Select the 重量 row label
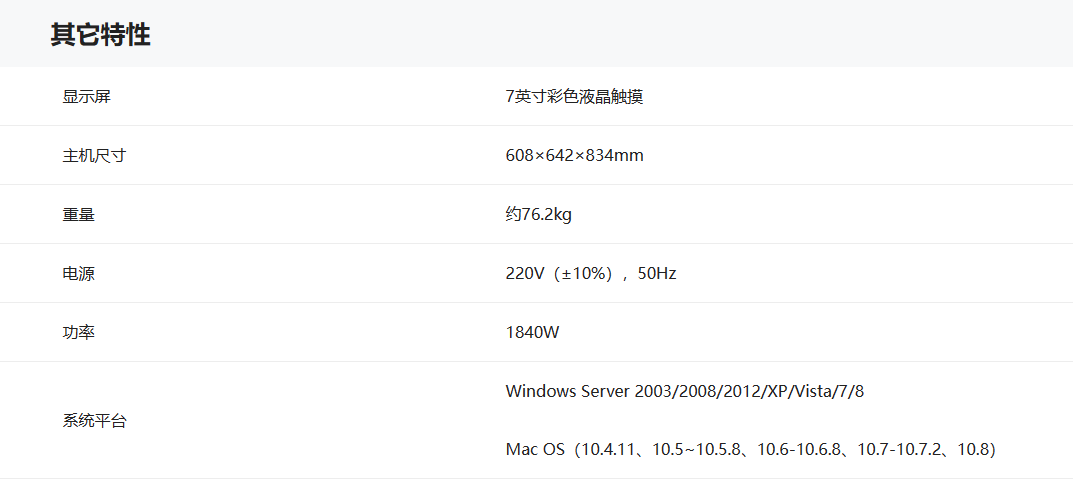Viewport: 1073px width, 500px height. pos(78,215)
